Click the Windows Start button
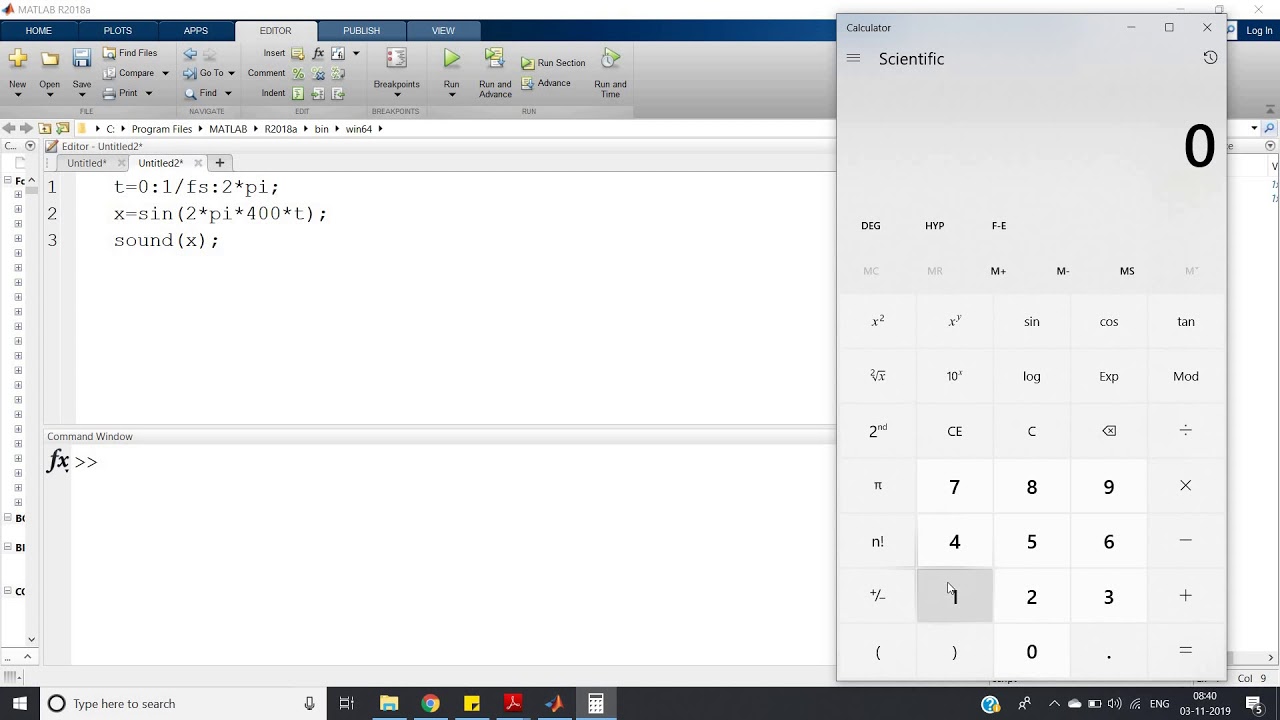1280x720 pixels. point(20,704)
